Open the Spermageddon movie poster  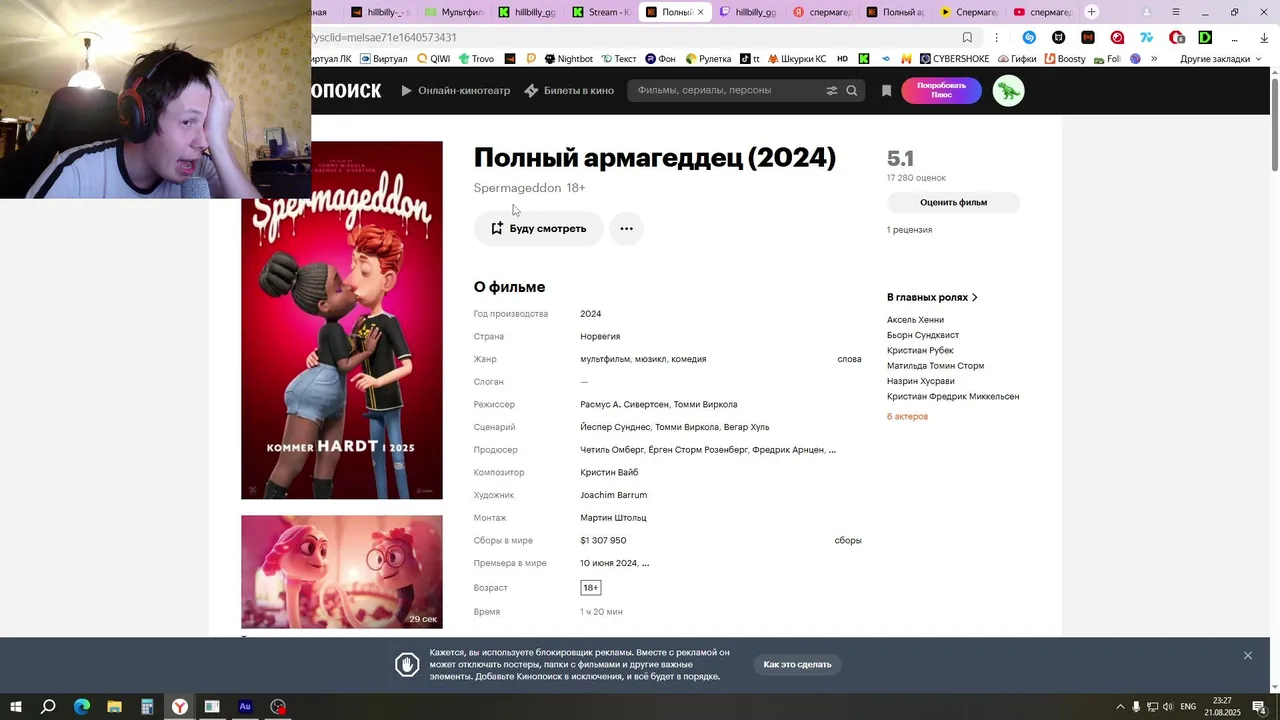click(x=342, y=320)
